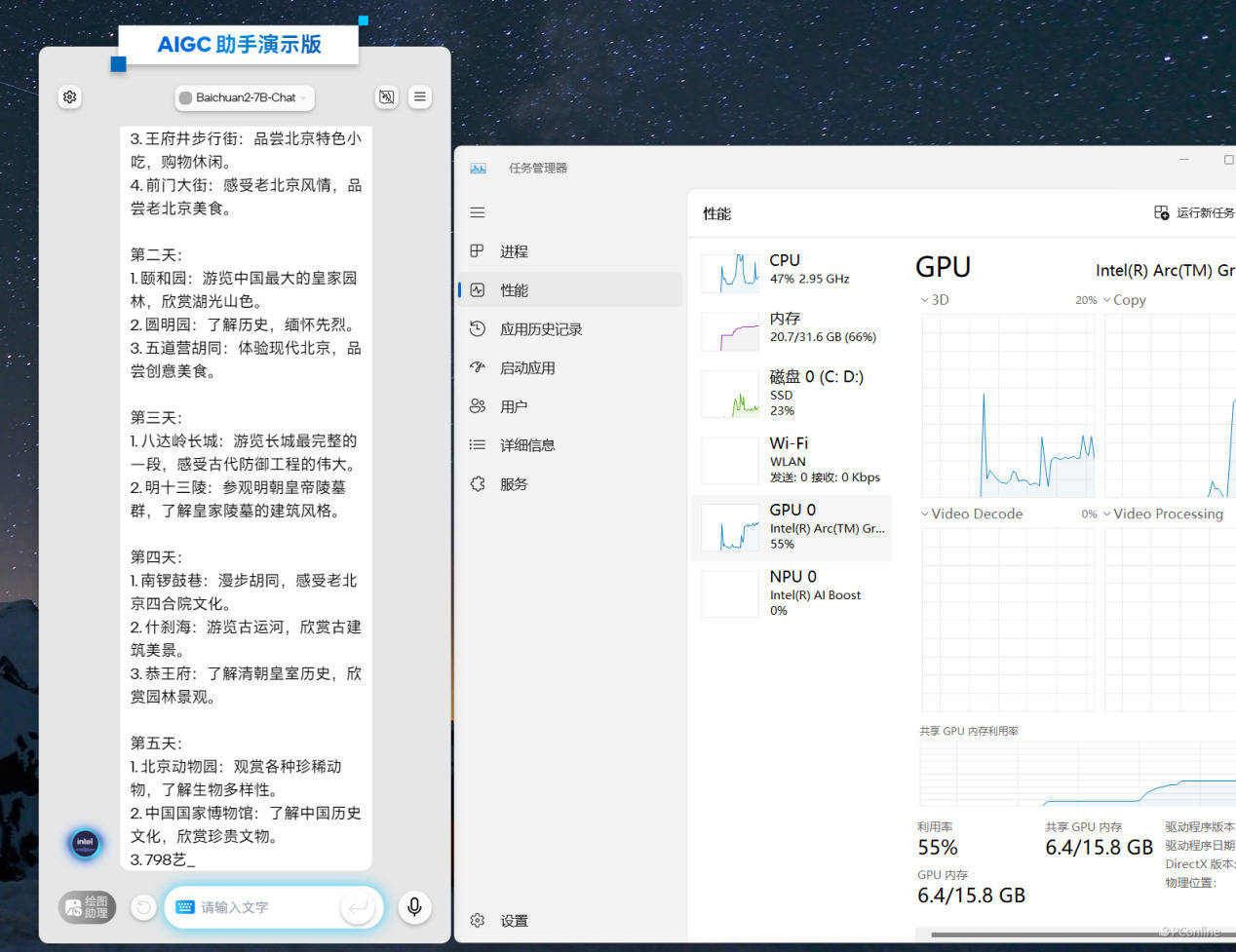The width and height of the screenshot is (1236, 952).
Task: Open 设置 at bottom of Task Manager
Action: (513, 921)
